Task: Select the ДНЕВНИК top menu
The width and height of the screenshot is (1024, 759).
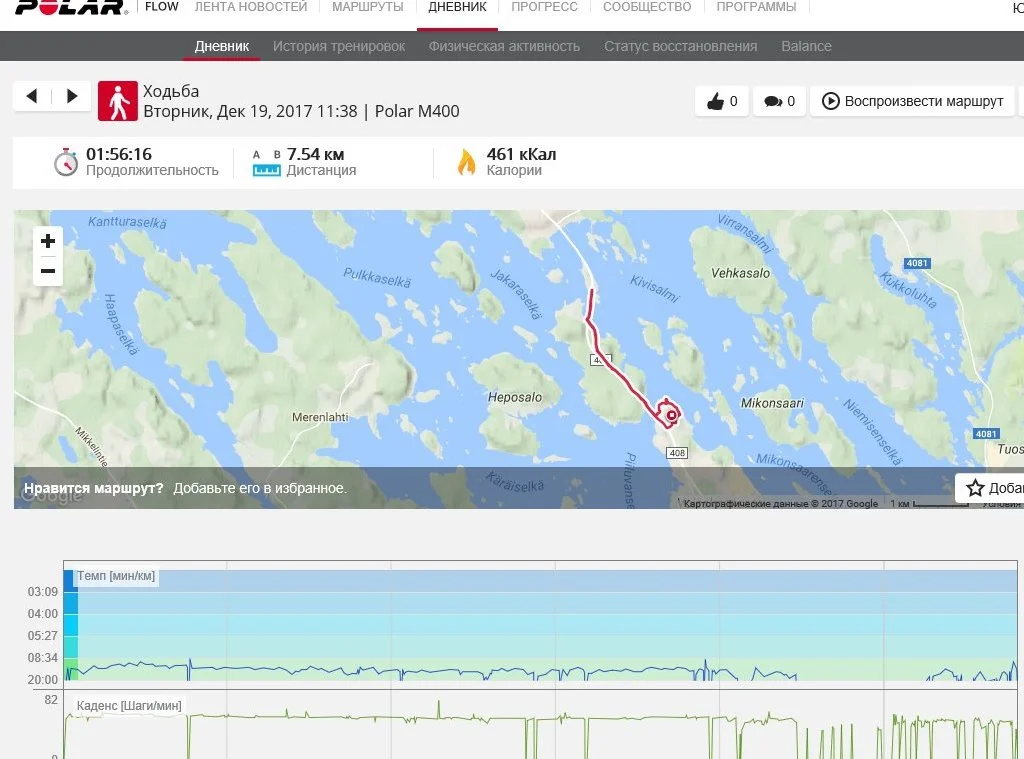Action: [457, 7]
